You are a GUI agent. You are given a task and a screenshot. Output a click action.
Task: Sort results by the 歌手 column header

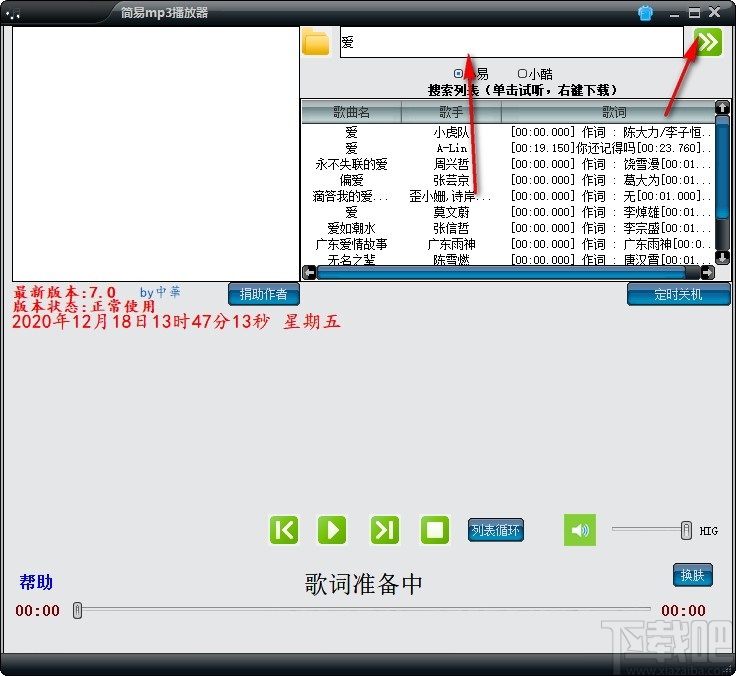[x=451, y=112]
